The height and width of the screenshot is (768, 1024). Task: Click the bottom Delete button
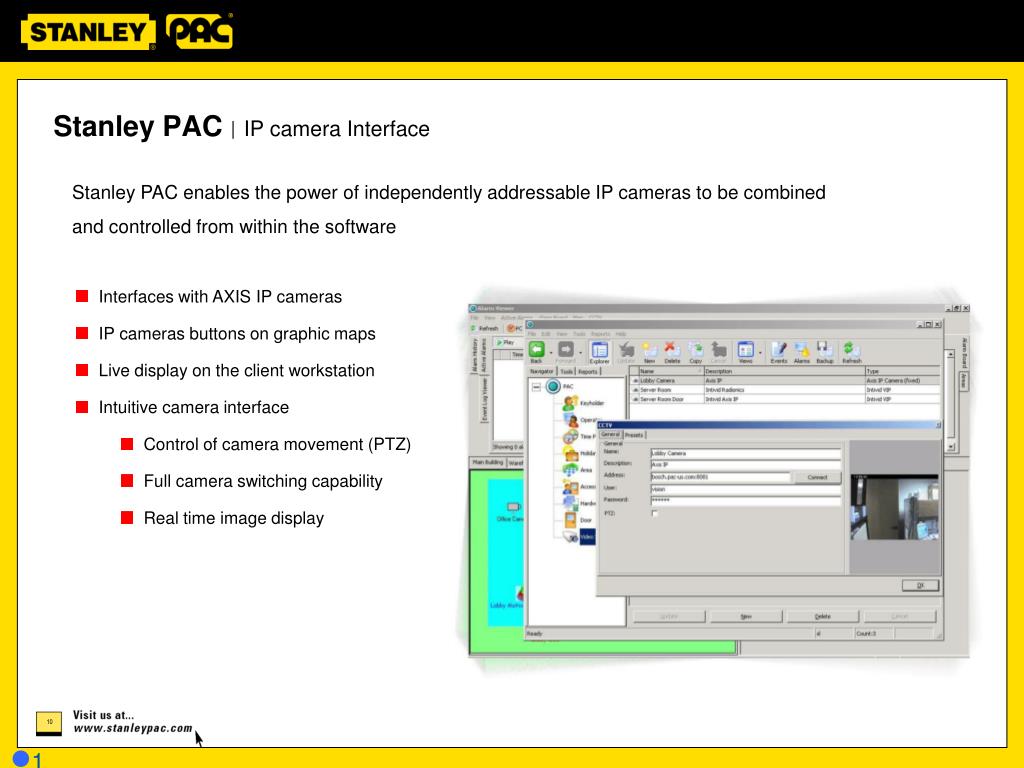[x=822, y=616]
